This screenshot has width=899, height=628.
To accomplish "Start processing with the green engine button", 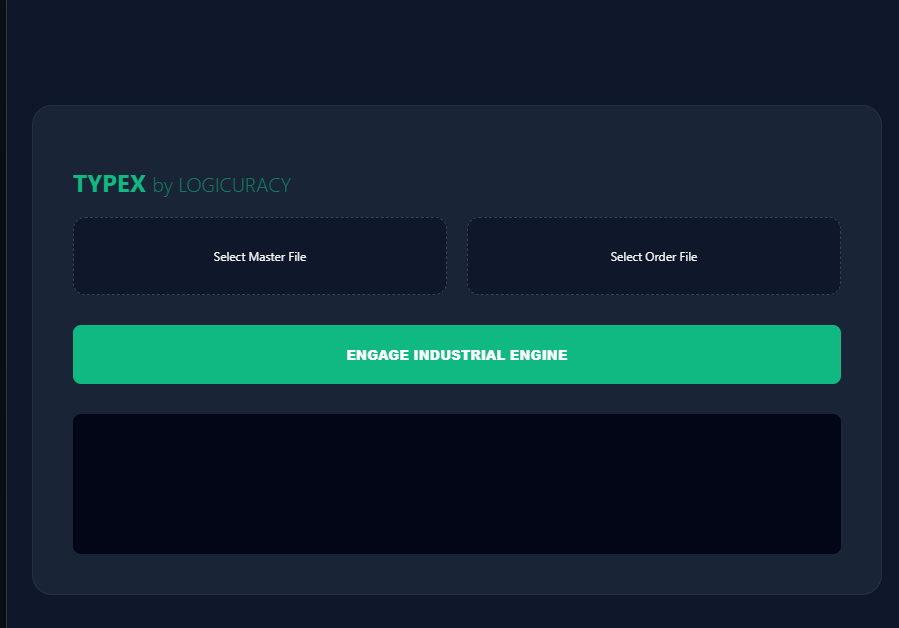I will pos(456,354).
